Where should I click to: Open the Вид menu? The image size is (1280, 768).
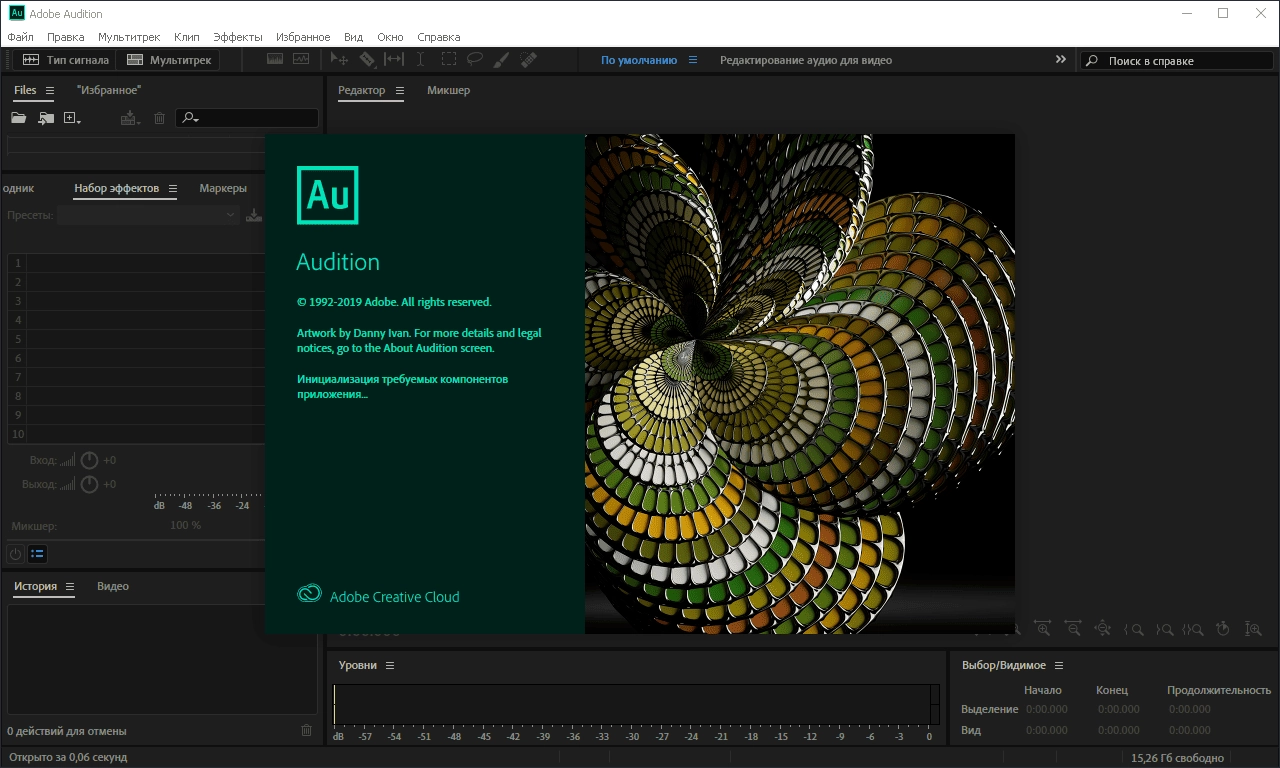(x=353, y=37)
